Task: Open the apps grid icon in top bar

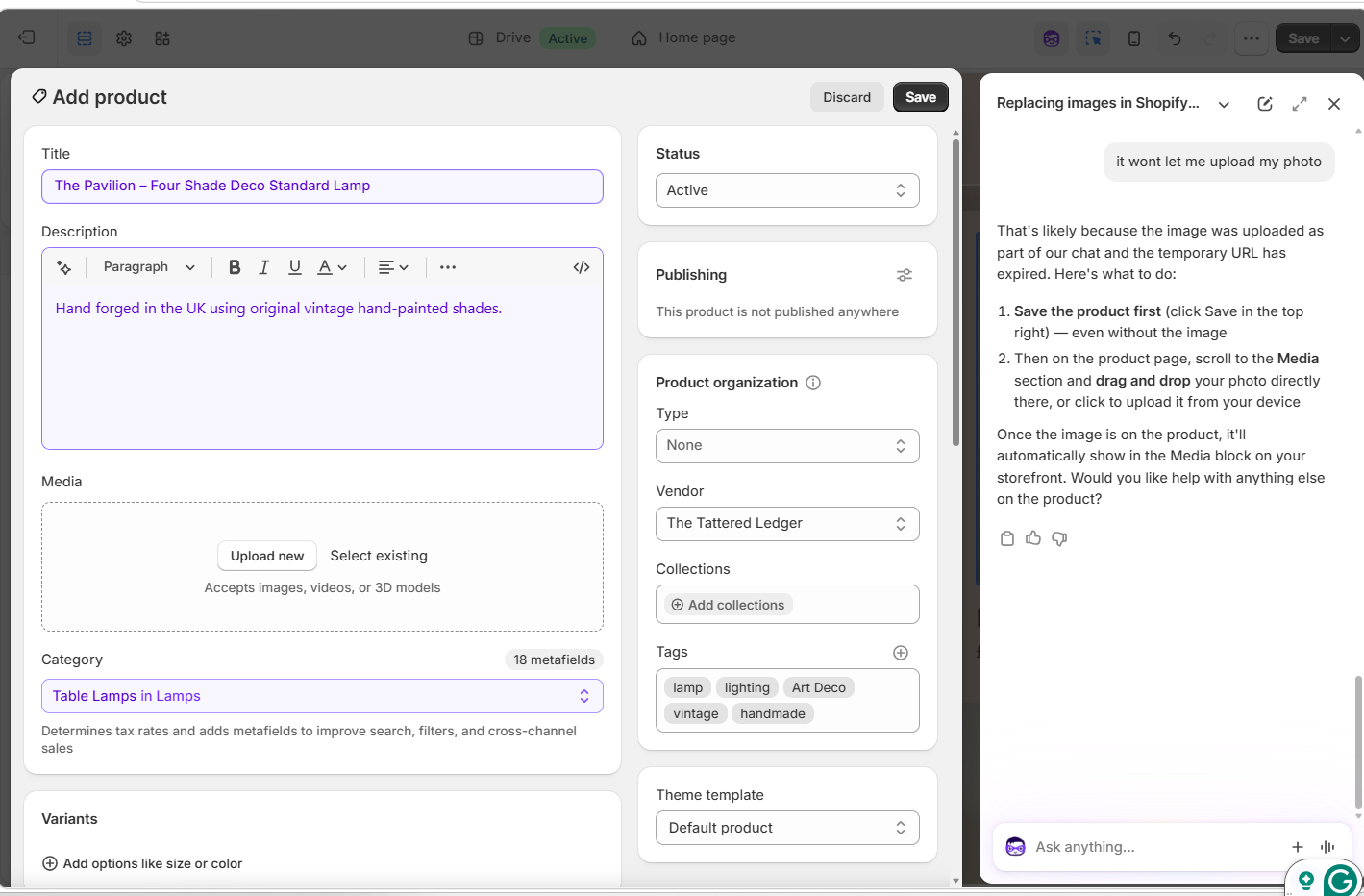Action: 162,38
